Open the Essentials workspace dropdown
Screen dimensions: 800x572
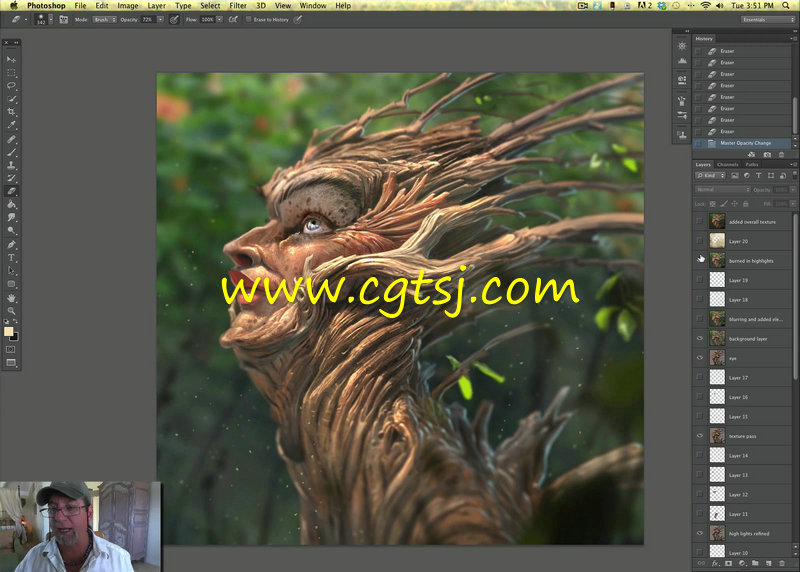click(768, 19)
